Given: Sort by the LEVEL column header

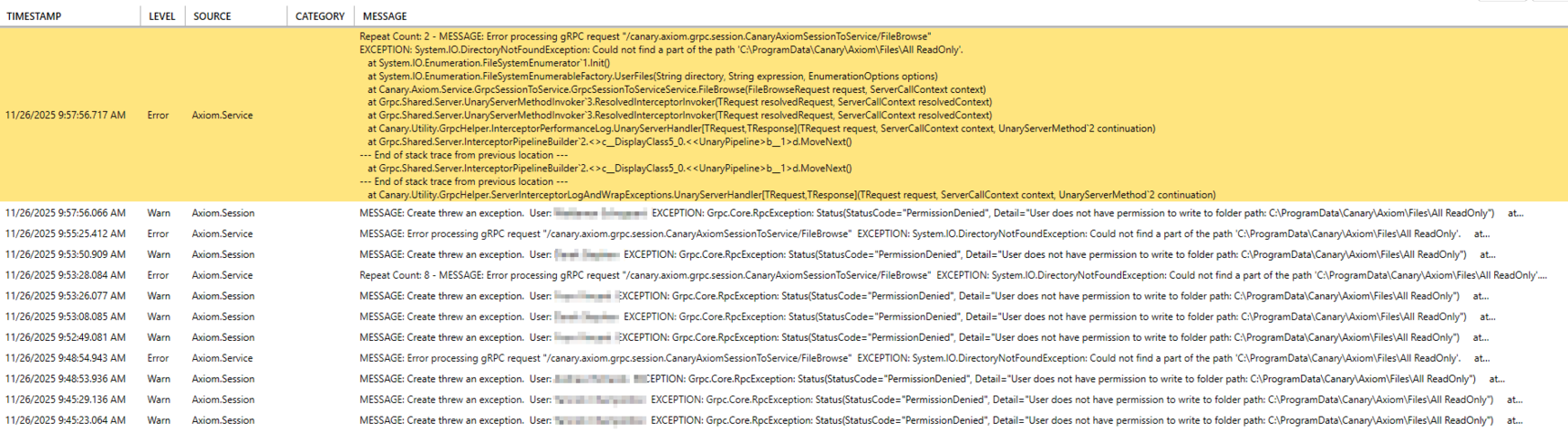Looking at the screenshot, I should pos(161,16).
